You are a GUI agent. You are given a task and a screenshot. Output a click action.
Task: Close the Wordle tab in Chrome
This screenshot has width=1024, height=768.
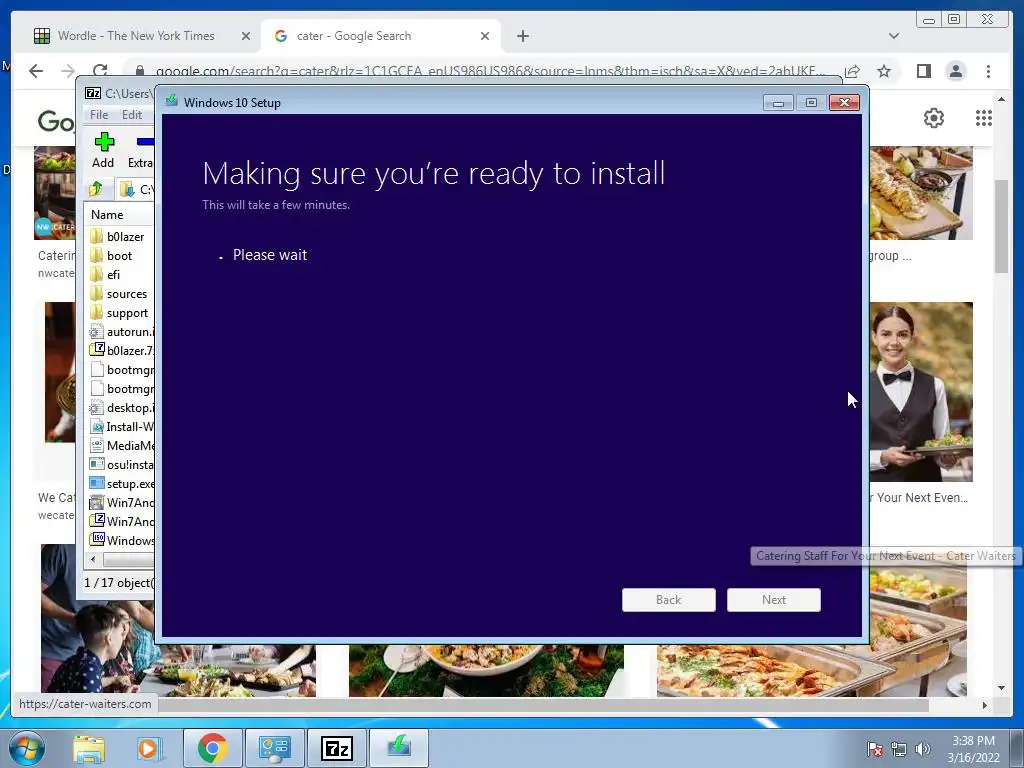pyautogui.click(x=246, y=37)
